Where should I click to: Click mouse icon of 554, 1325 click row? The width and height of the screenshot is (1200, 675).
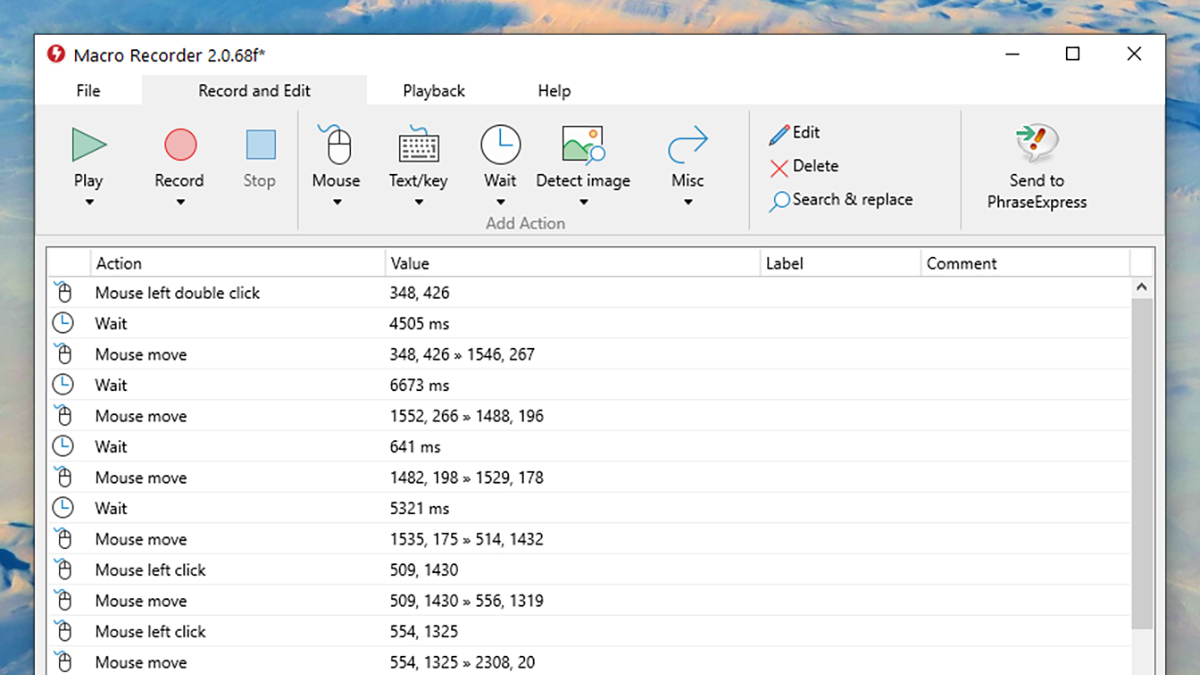[62, 631]
